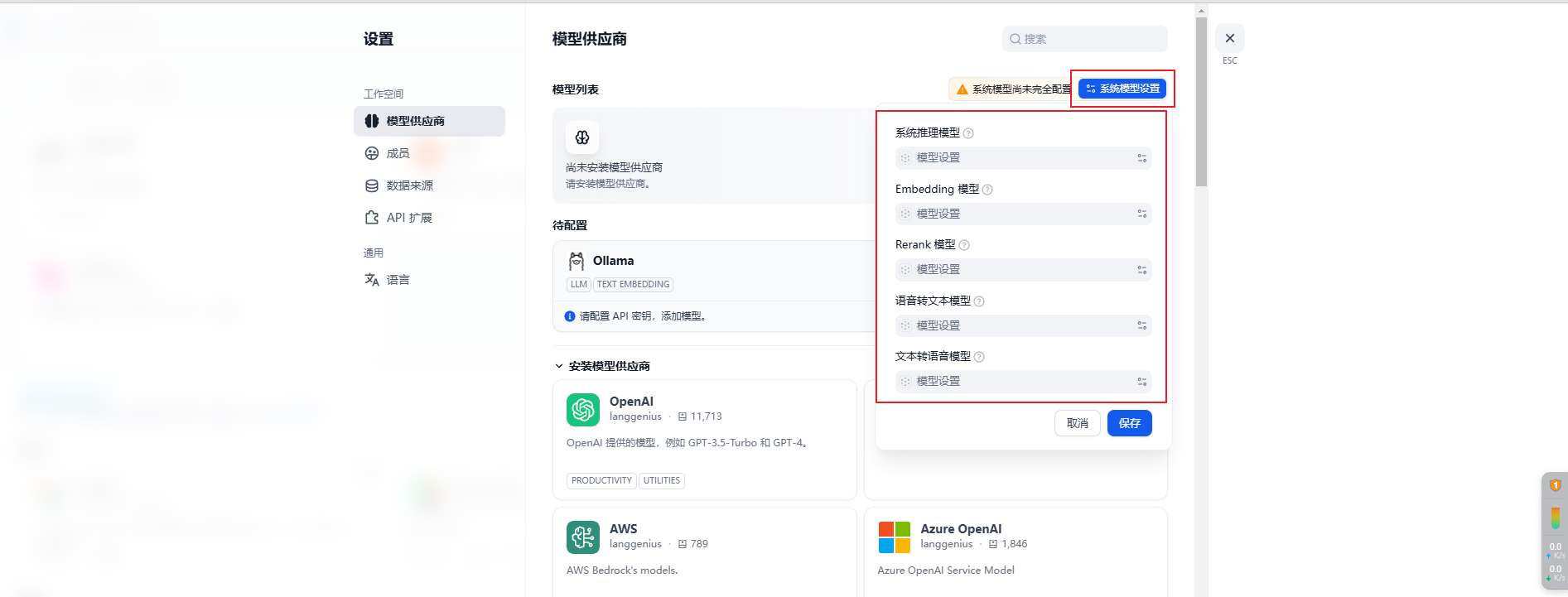Click the orange shield icon in the side widget
This screenshot has height=597, width=1568.
tap(1555, 485)
